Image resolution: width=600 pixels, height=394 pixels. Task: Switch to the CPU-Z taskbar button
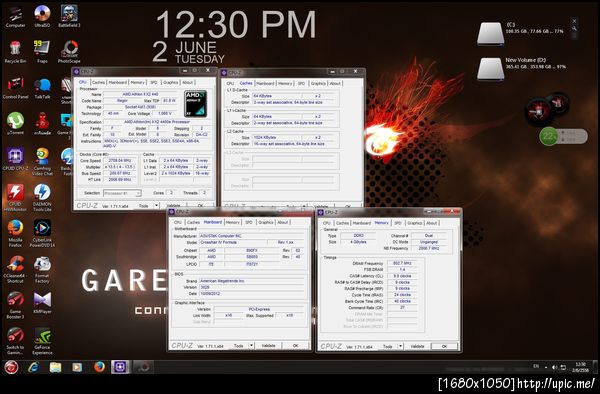(x=121, y=367)
